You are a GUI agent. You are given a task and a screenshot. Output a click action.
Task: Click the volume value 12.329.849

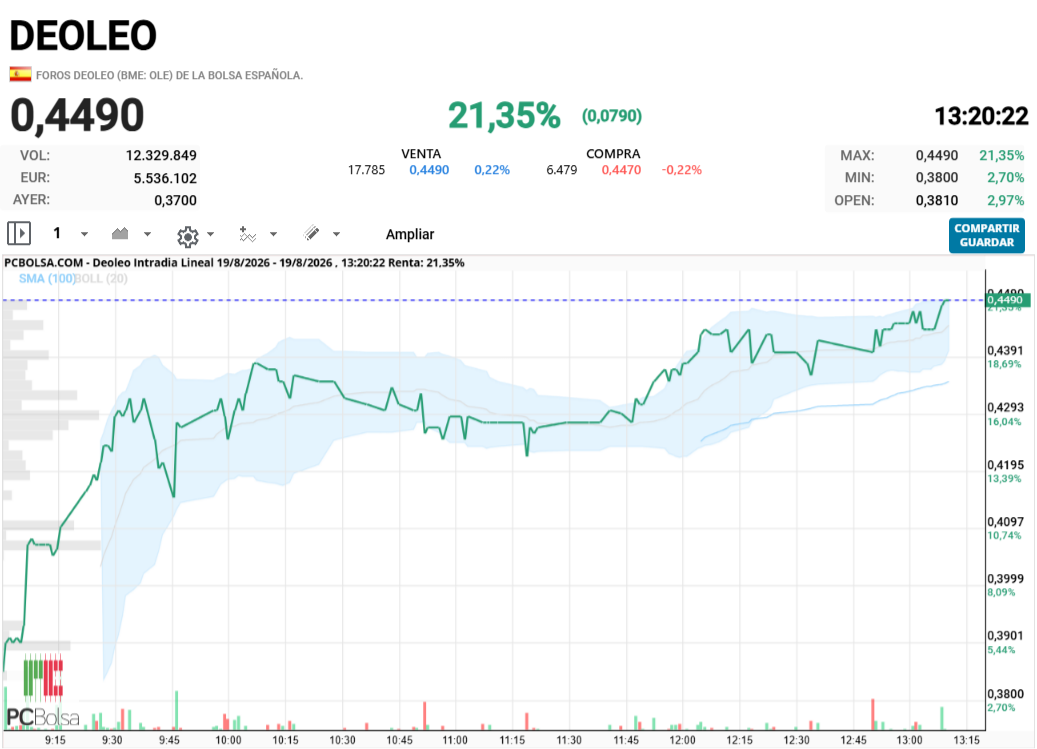point(161,155)
